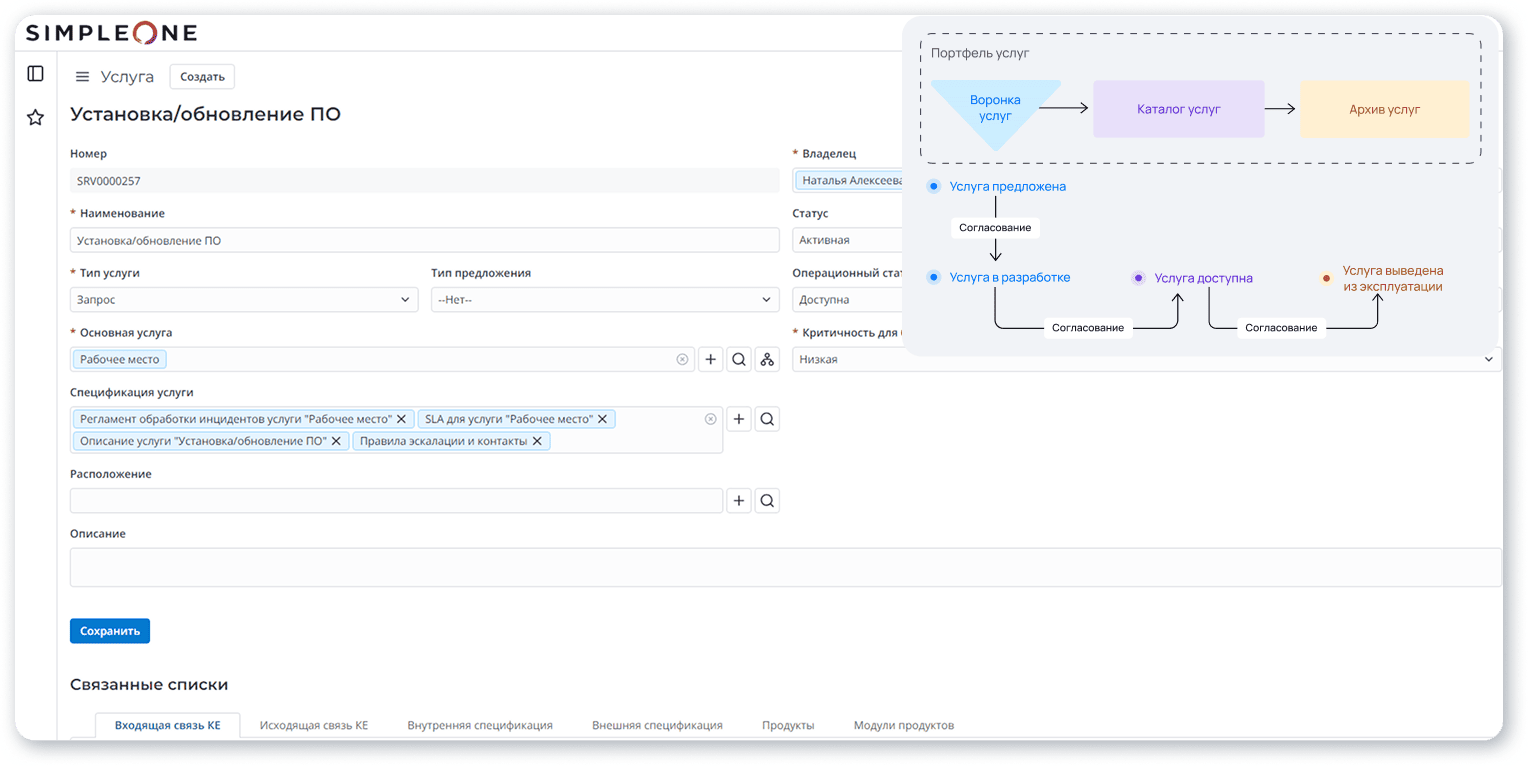
Task: Search Расположение with magnifier icon
Action: [x=767, y=501]
